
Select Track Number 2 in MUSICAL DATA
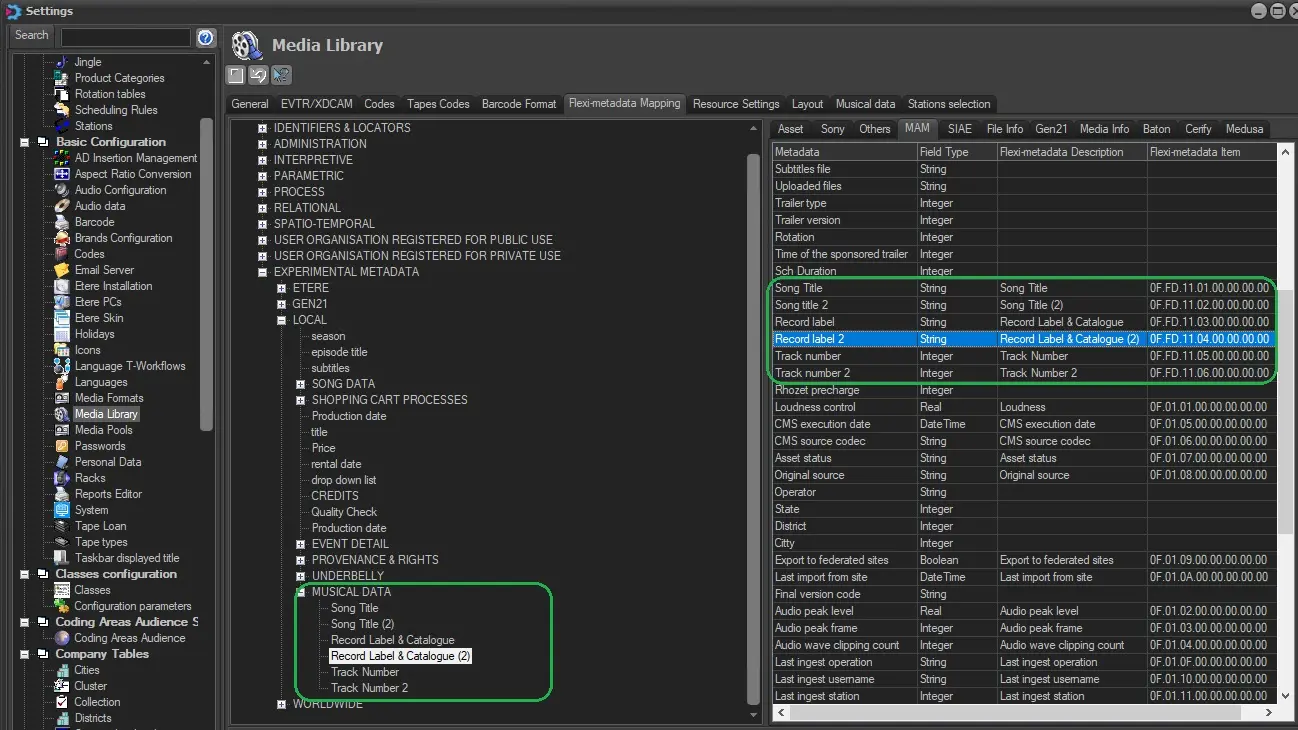coord(369,688)
